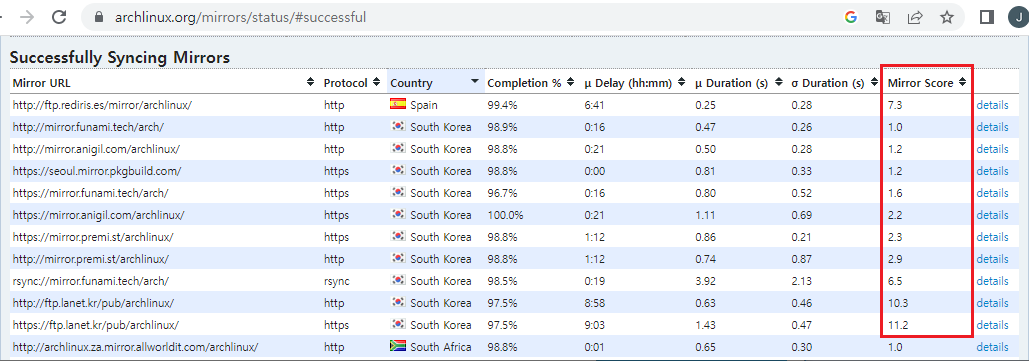Open details for https ftp.lanet.kr row
This screenshot has height=361, width=1029.
992,325
